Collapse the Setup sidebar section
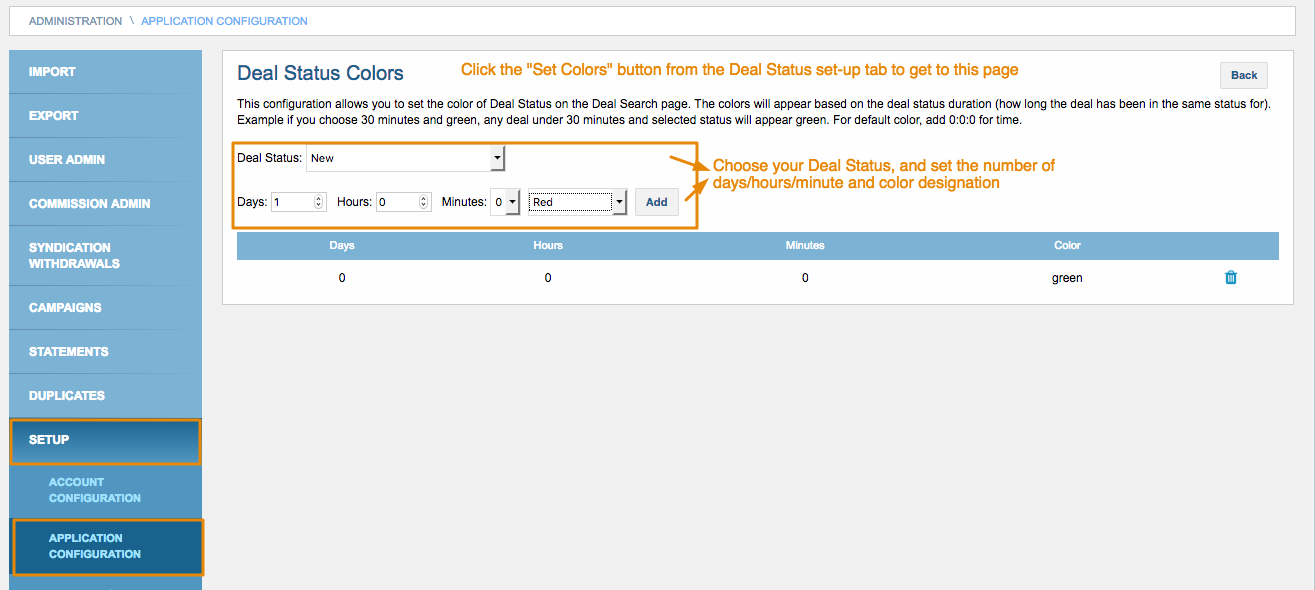 pos(105,441)
